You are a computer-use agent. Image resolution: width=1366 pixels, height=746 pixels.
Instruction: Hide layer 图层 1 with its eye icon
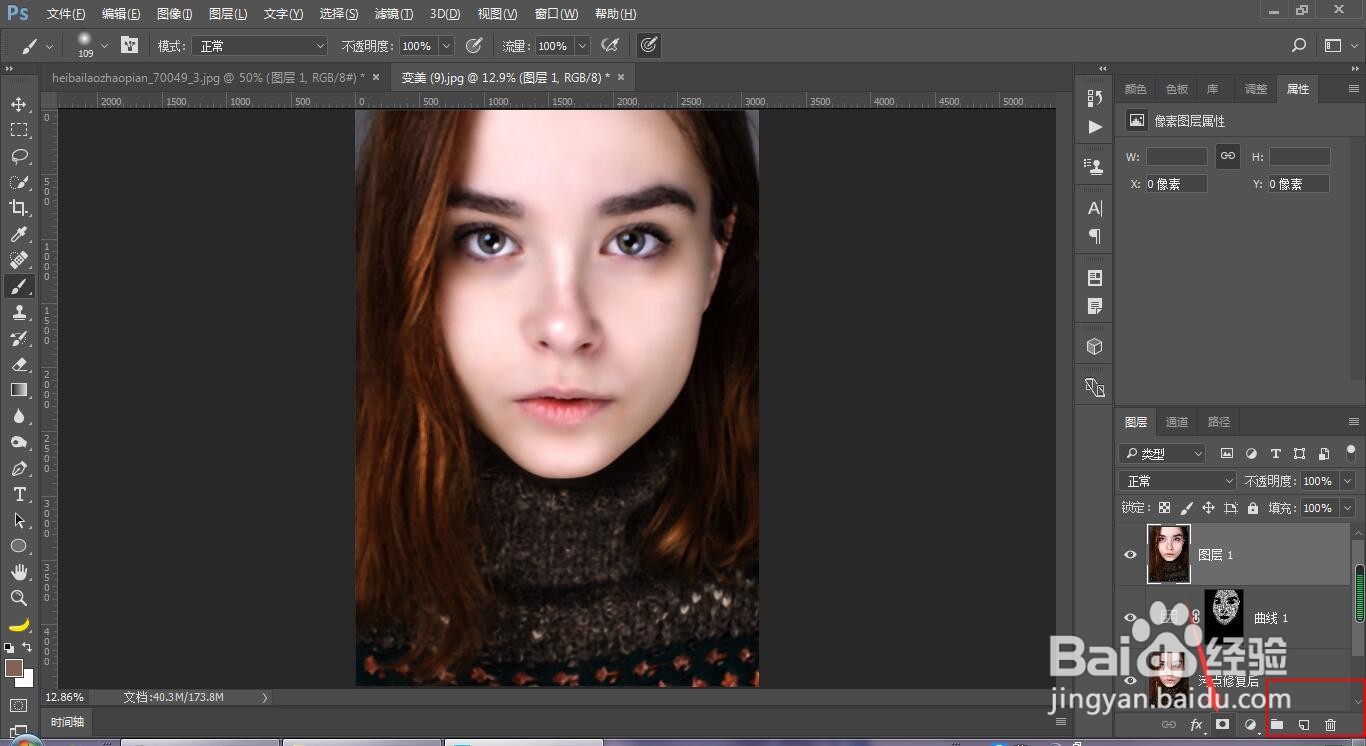pos(1131,555)
